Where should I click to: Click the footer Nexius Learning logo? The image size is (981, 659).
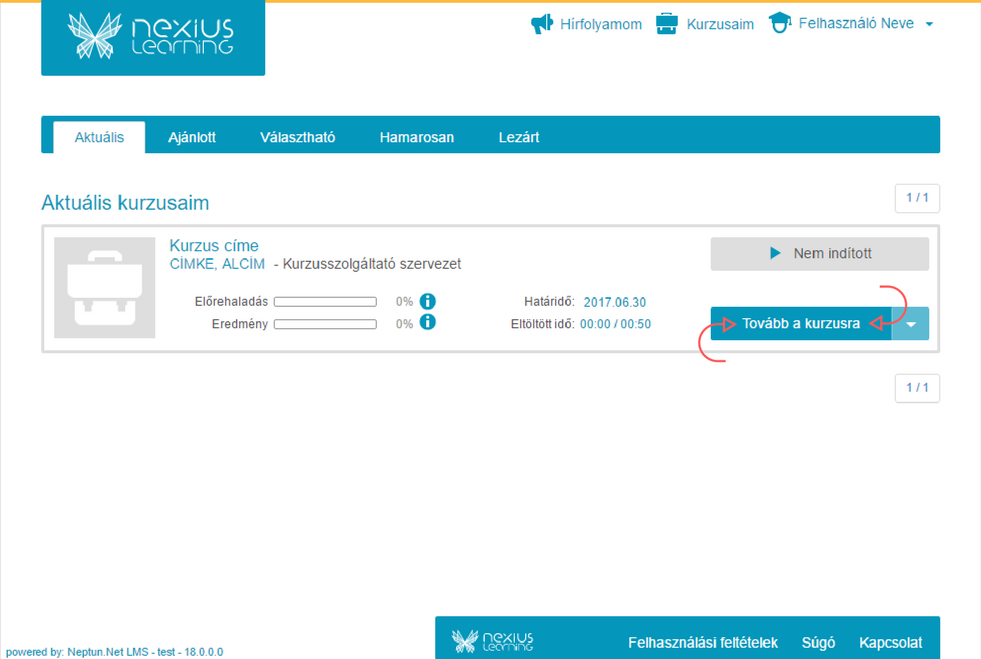point(492,641)
